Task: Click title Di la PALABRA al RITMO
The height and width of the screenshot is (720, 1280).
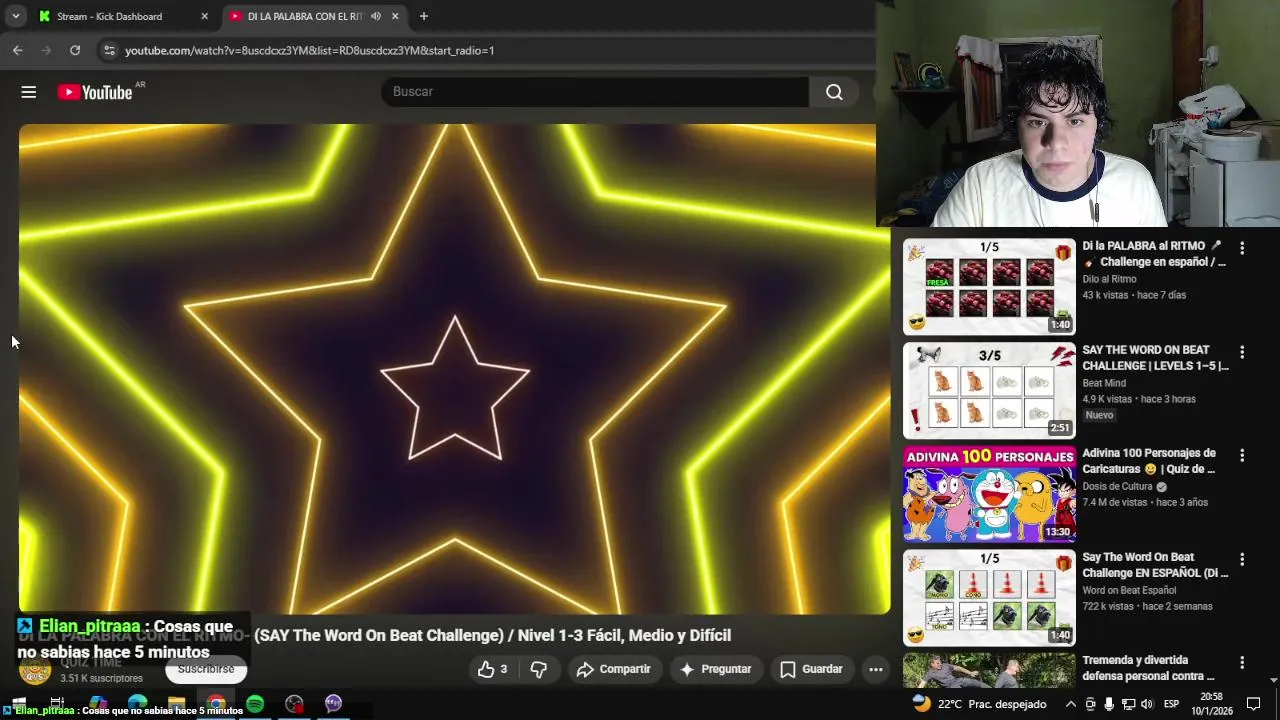Action: [x=1154, y=254]
